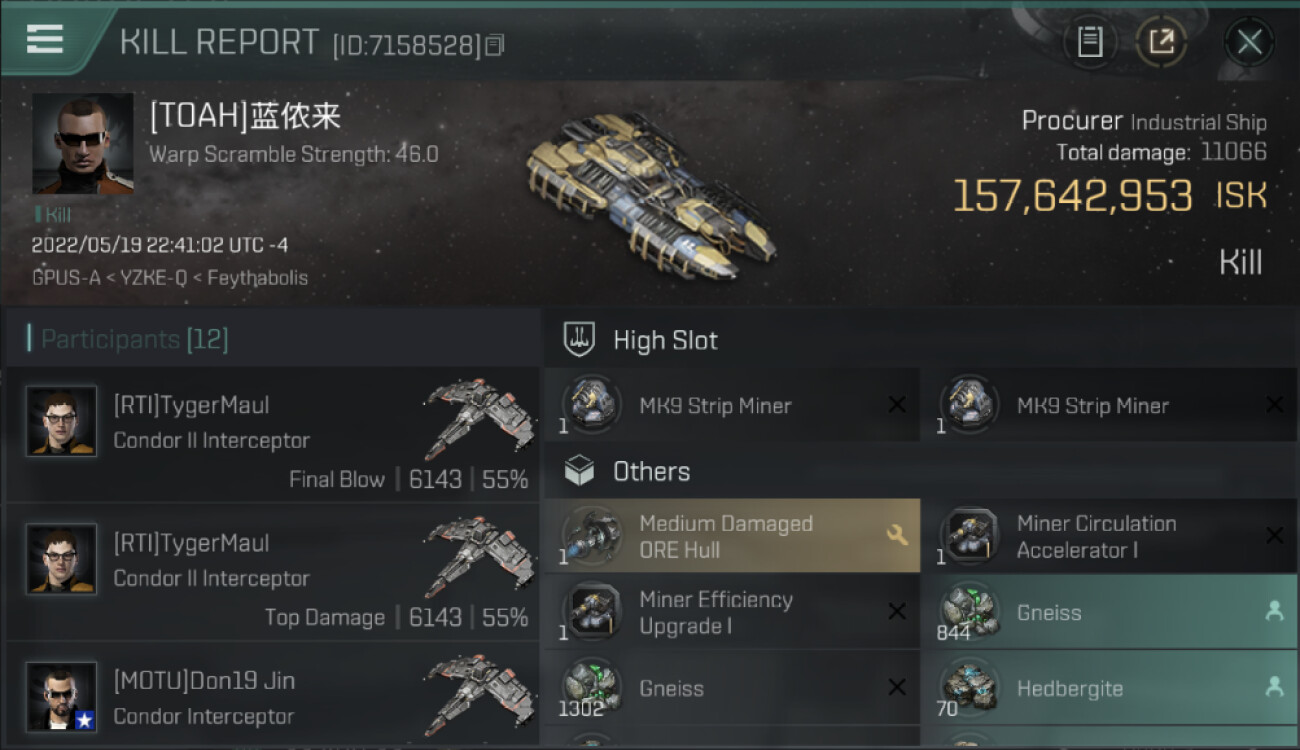Click the Procurer ship image

(x=650, y=195)
